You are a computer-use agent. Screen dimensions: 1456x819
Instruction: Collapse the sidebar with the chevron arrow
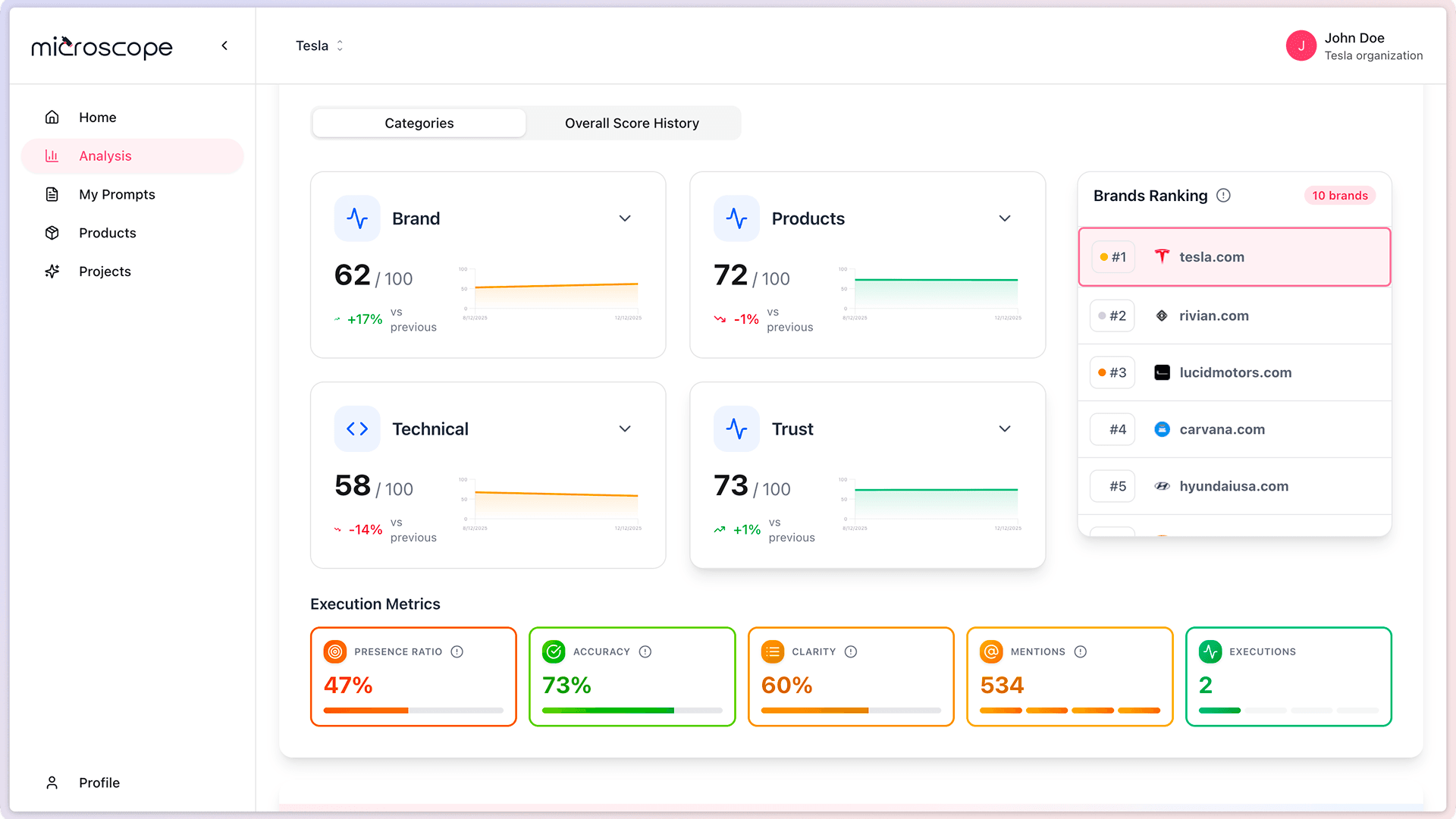pos(224,45)
